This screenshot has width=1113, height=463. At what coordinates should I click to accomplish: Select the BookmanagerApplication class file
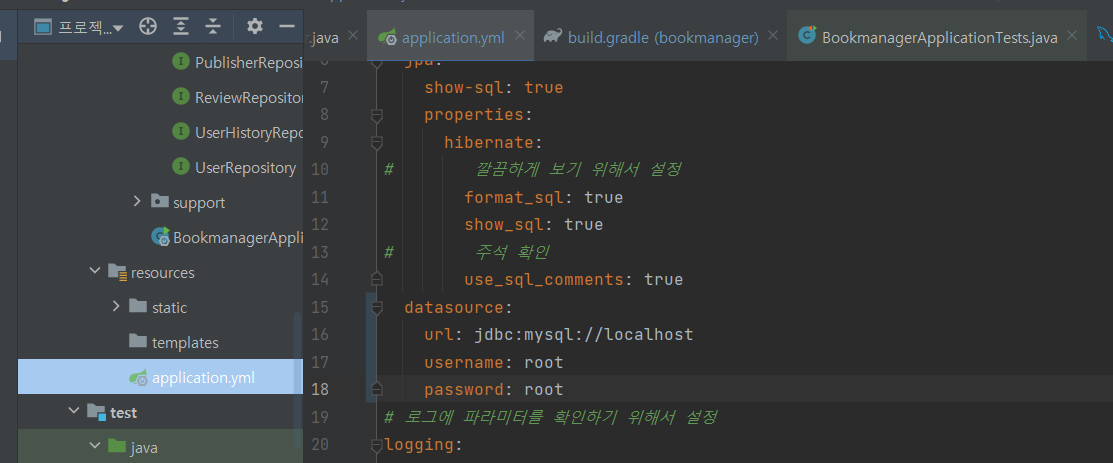(x=227, y=237)
